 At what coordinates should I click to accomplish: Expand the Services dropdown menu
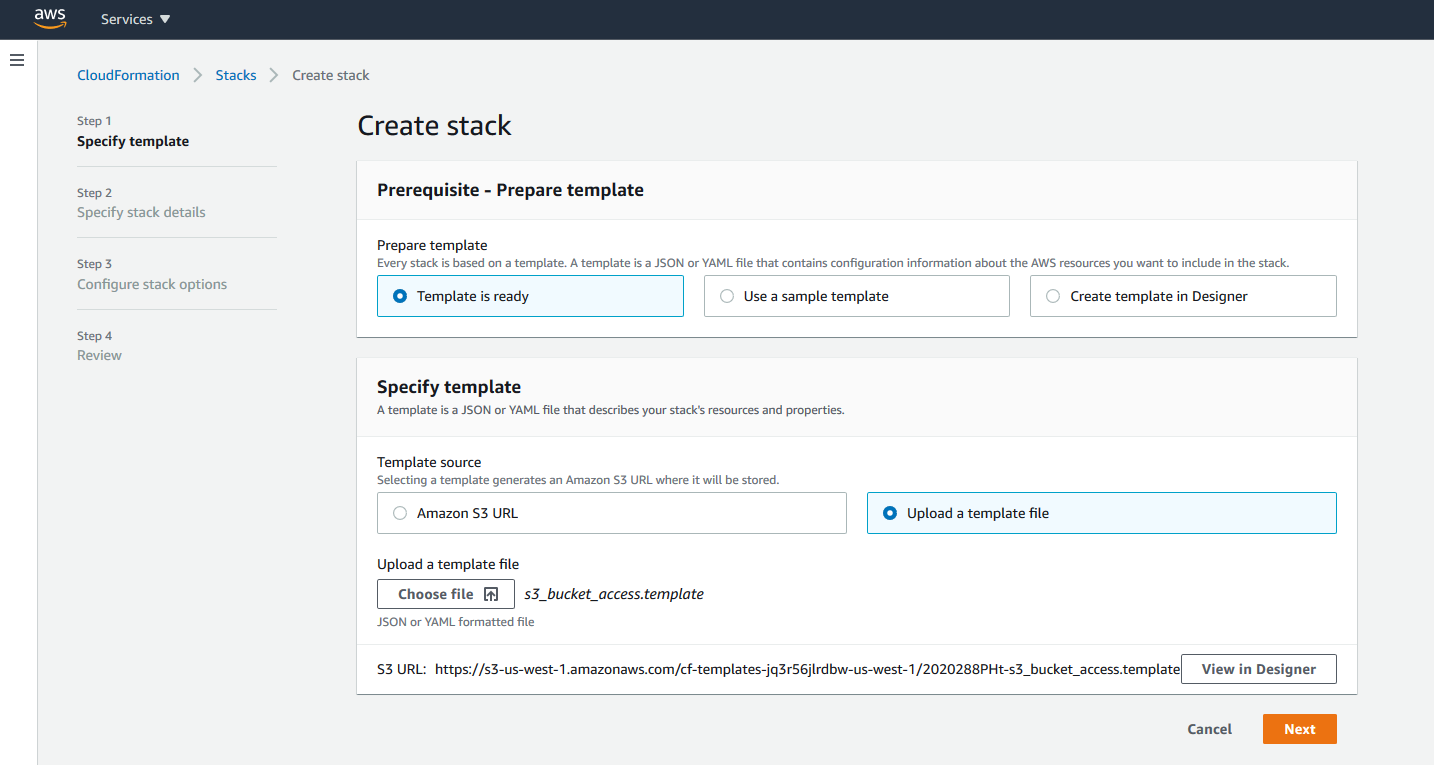(136, 19)
